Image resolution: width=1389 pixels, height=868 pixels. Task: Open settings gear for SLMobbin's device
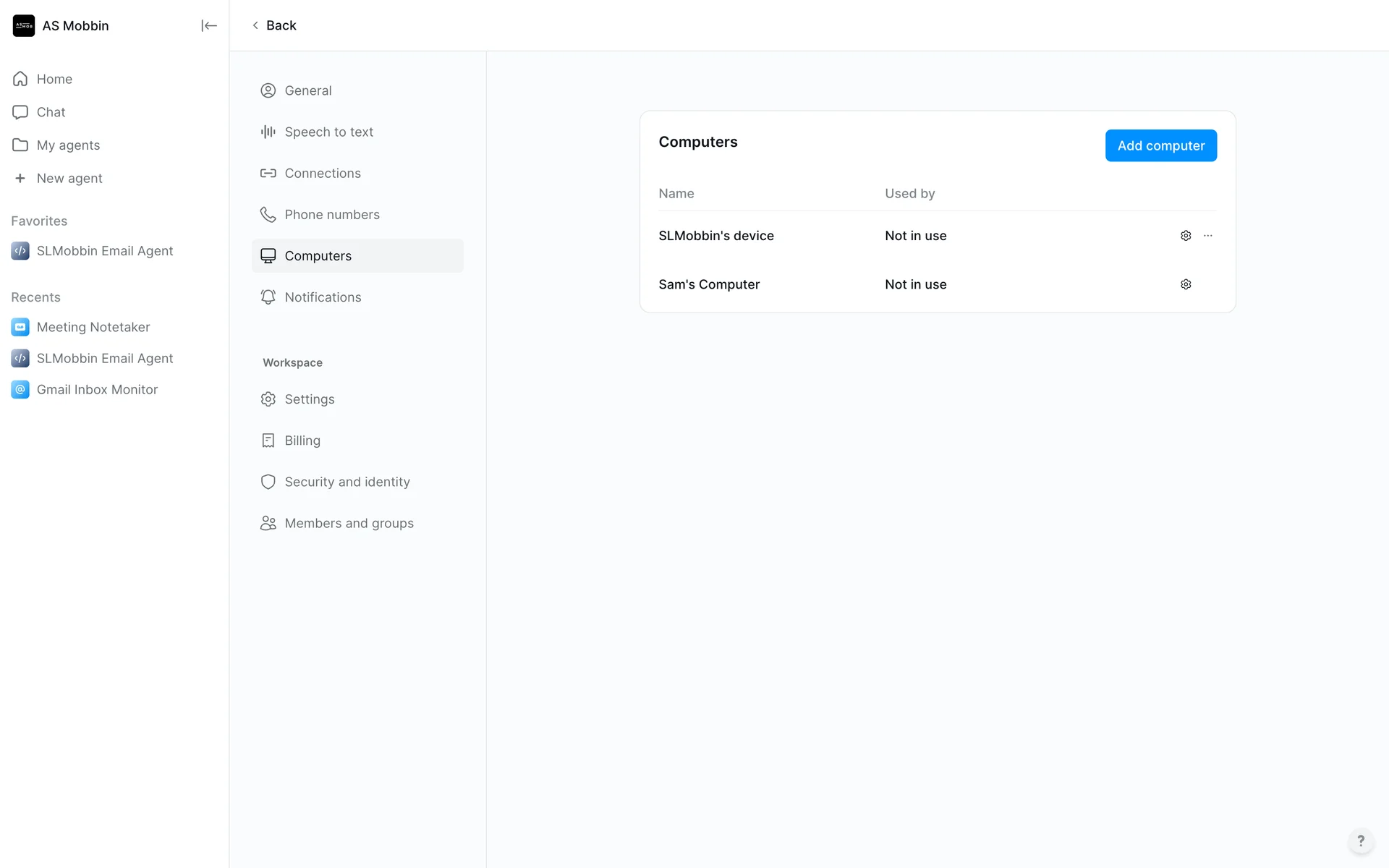[x=1186, y=236]
